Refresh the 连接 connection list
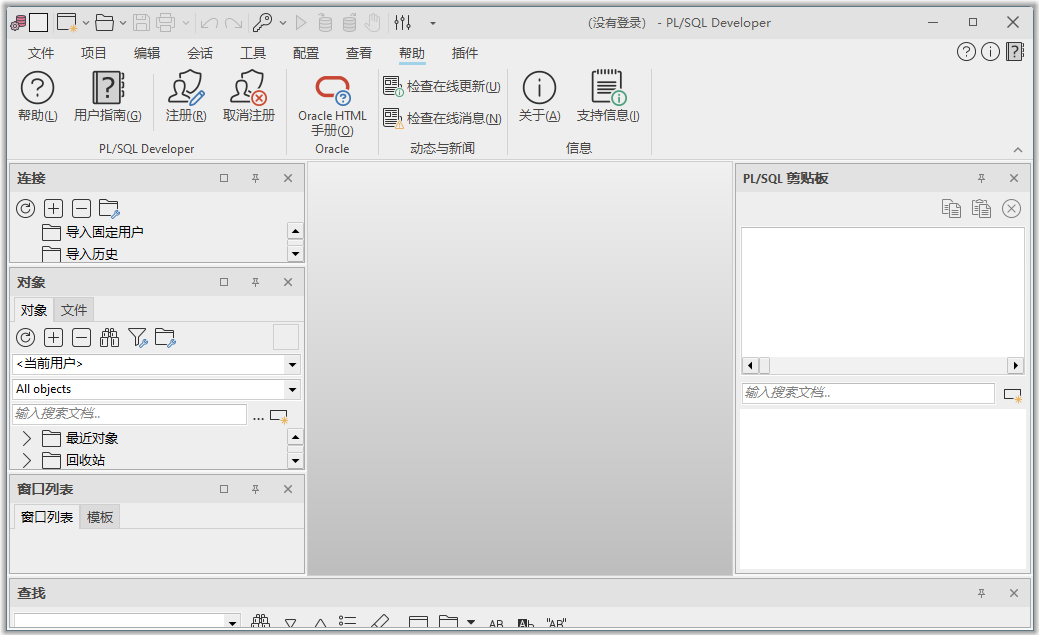 point(26,209)
